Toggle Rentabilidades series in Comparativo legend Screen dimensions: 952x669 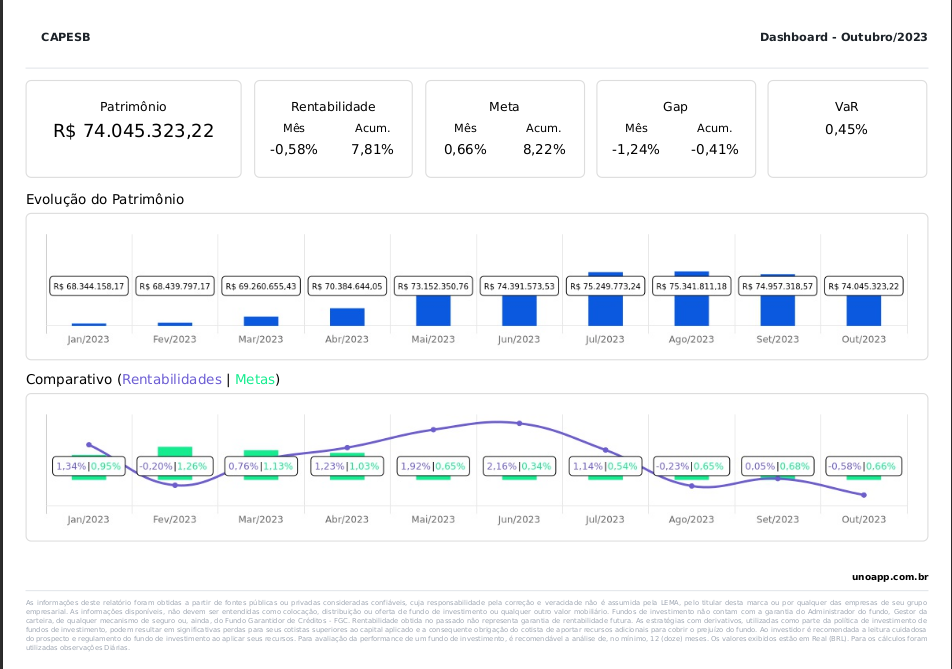[171, 379]
